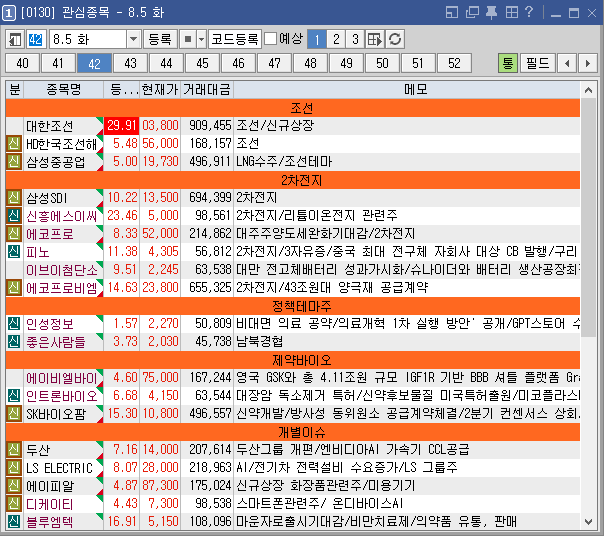Viewport: 604px width, 536px height.
Task: Click the title bar grid layout icon
Action: tap(512, 13)
